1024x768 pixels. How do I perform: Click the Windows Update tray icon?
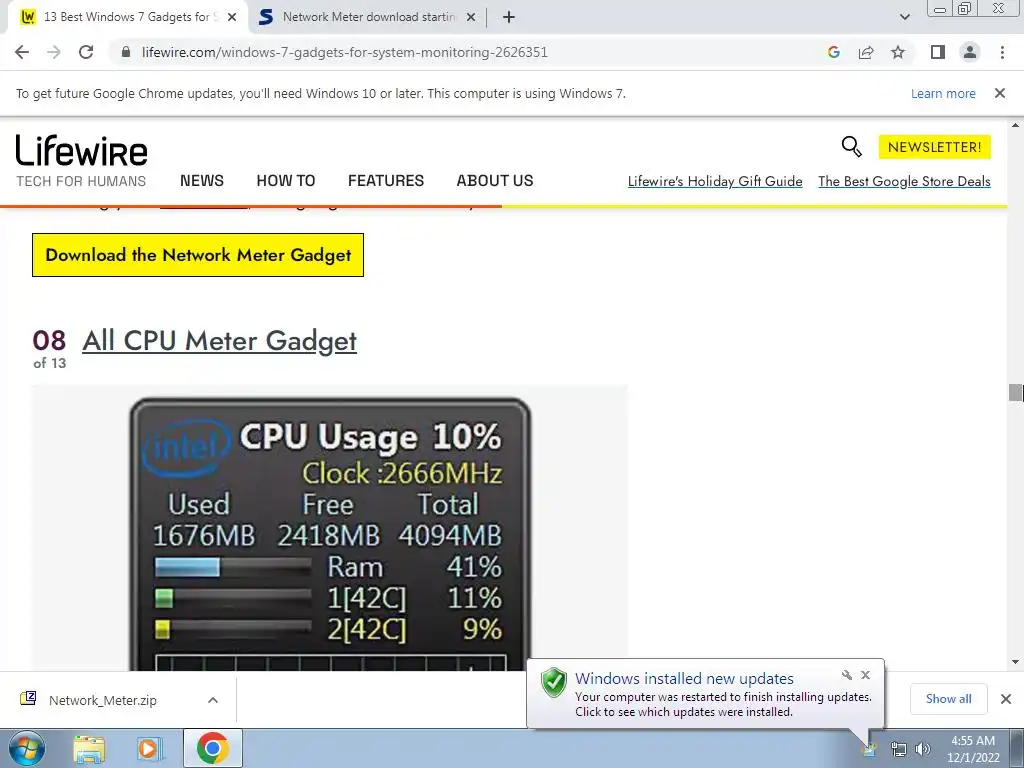click(870, 749)
